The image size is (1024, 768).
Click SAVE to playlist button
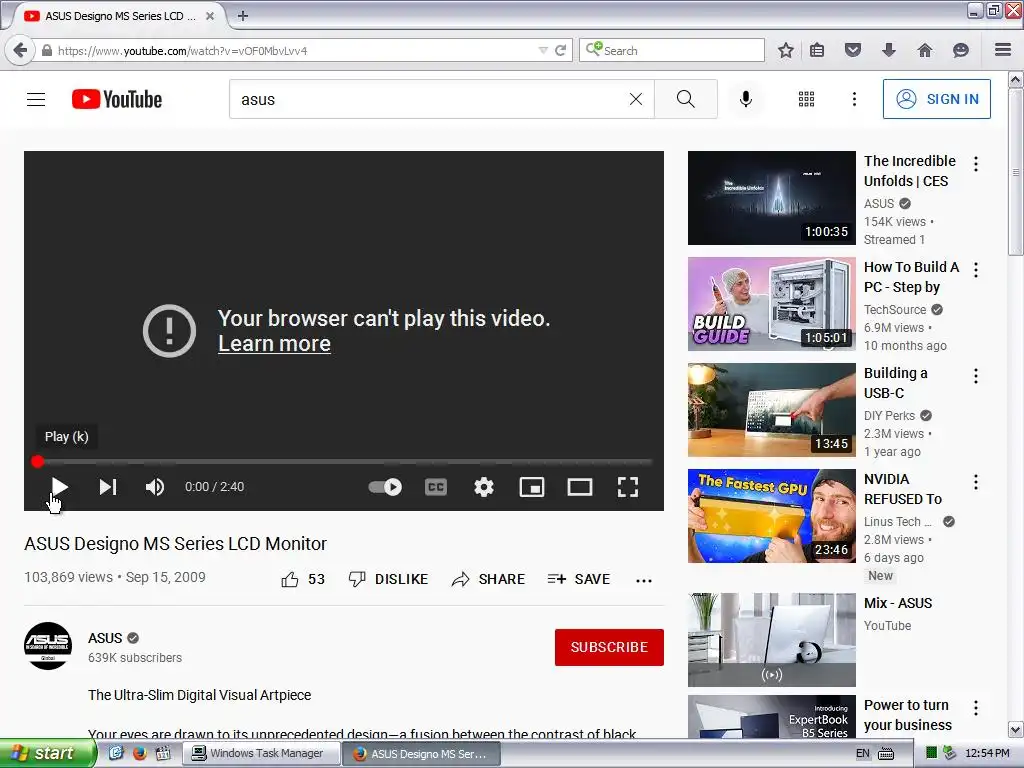coord(579,579)
